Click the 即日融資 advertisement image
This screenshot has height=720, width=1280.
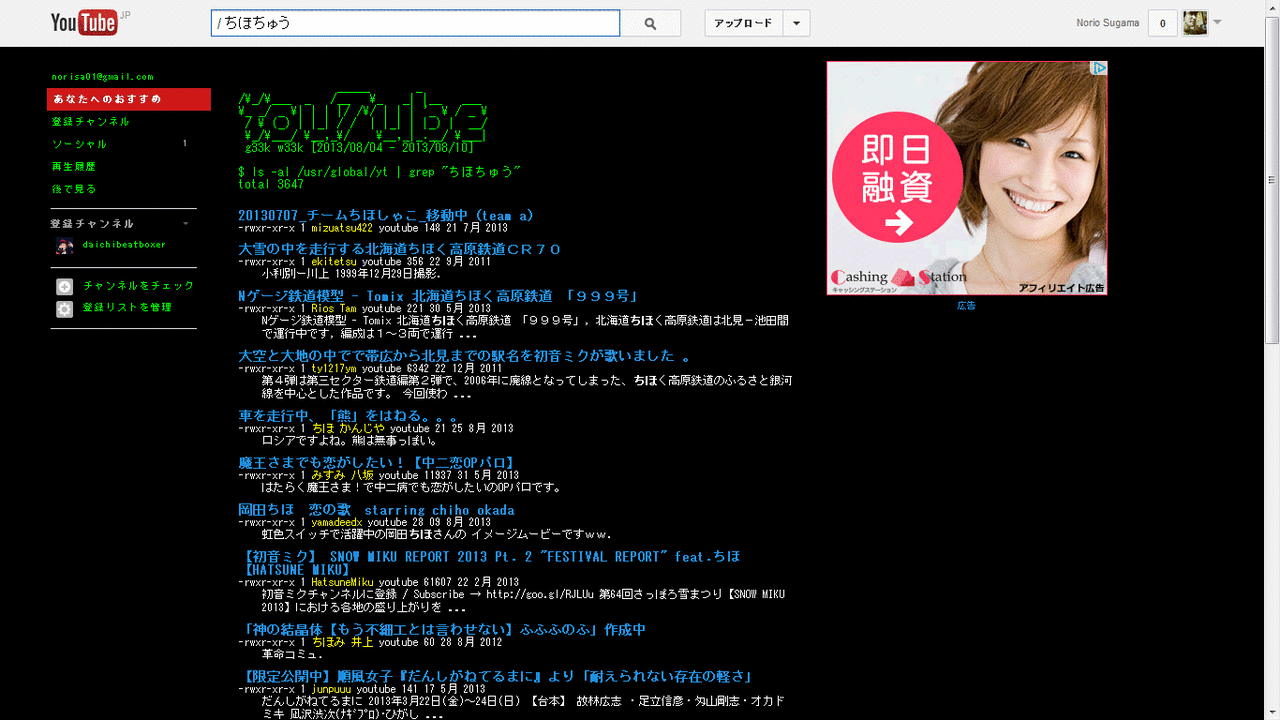tap(966, 178)
